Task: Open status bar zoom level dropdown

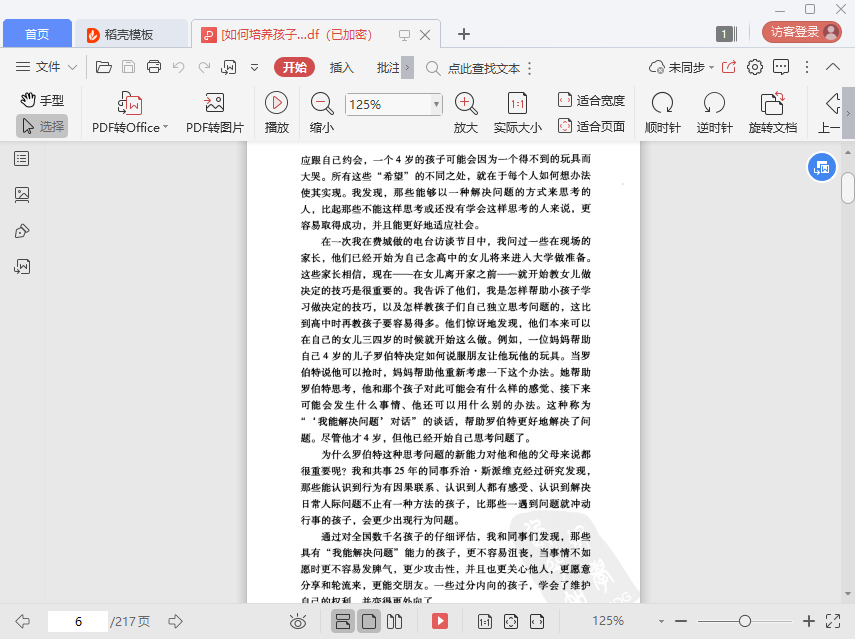Action: coord(661,621)
